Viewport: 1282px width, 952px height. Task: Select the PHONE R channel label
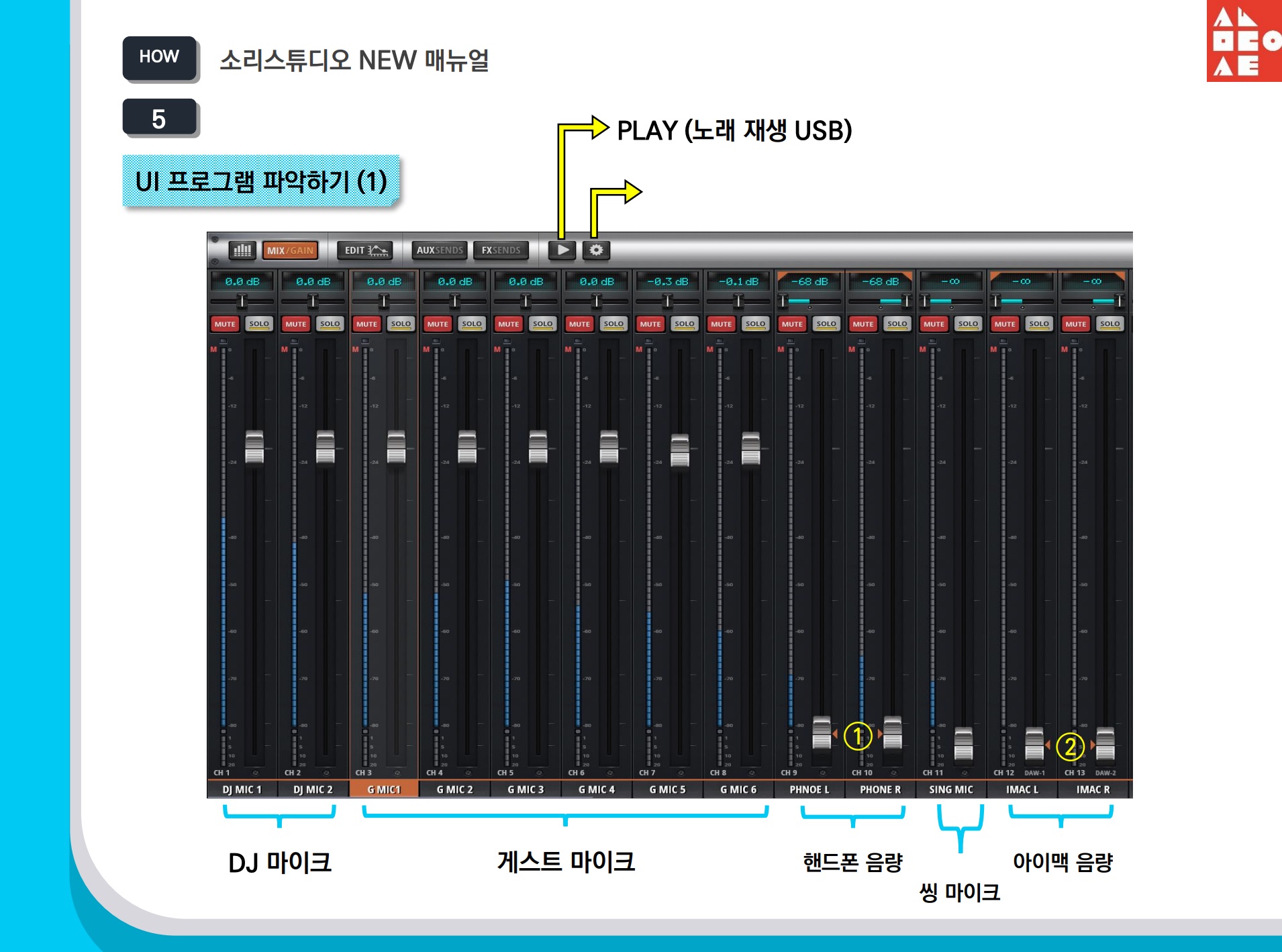880,790
